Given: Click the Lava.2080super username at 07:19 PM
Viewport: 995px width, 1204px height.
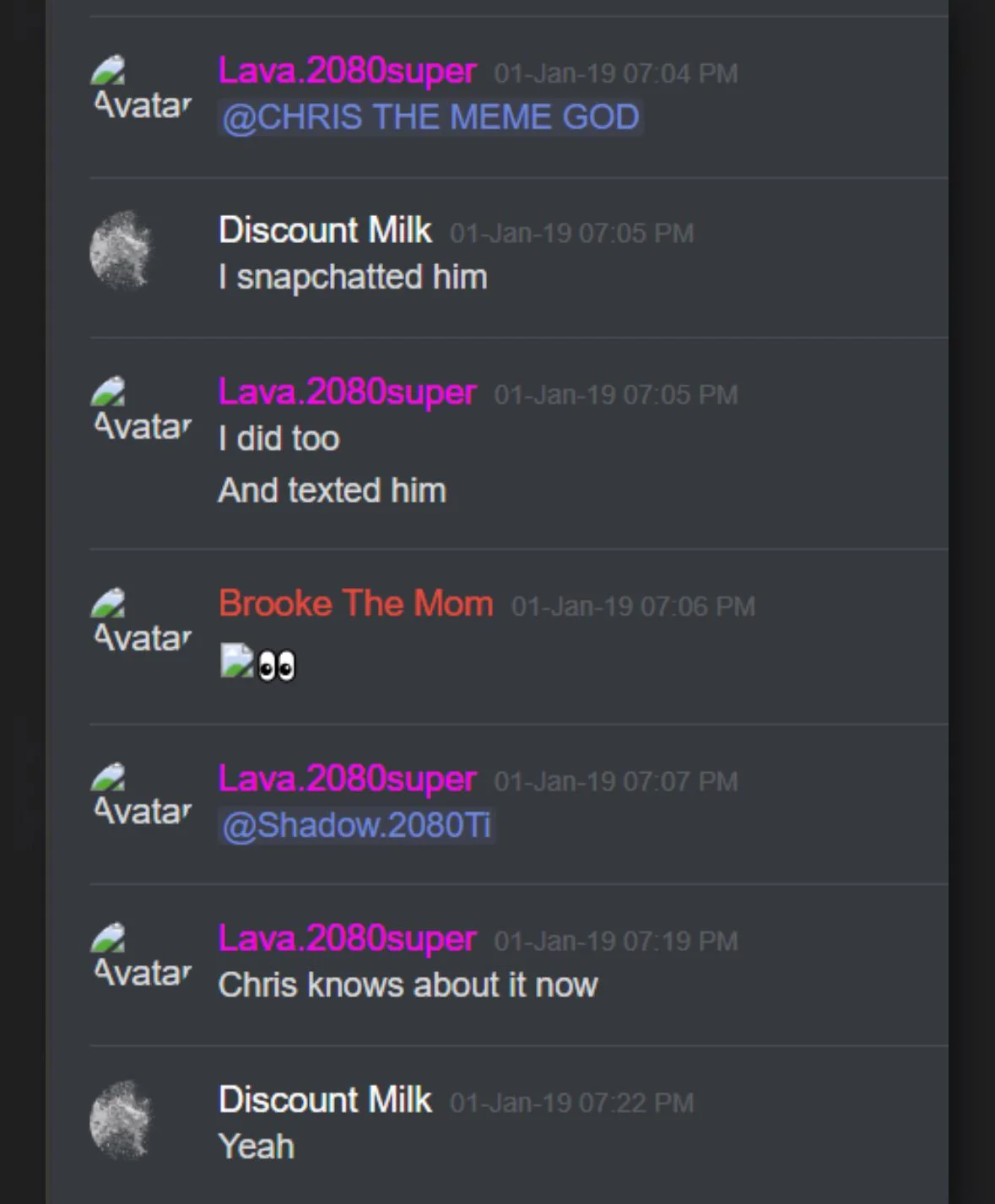Looking at the screenshot, I should point(347,939).
